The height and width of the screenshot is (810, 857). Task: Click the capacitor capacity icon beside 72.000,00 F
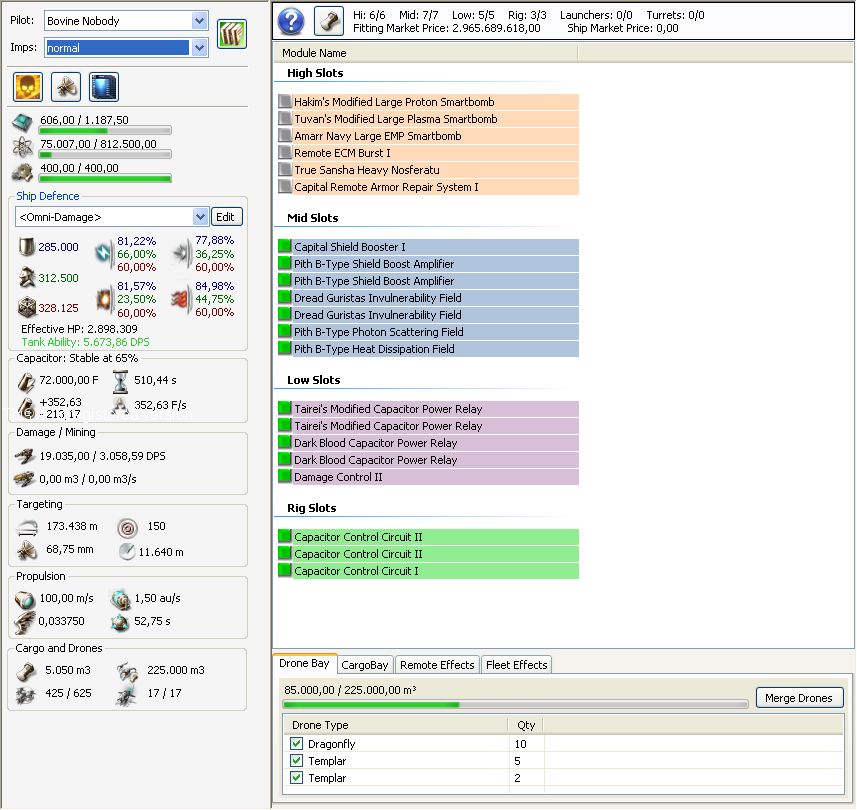pos(26,382)
